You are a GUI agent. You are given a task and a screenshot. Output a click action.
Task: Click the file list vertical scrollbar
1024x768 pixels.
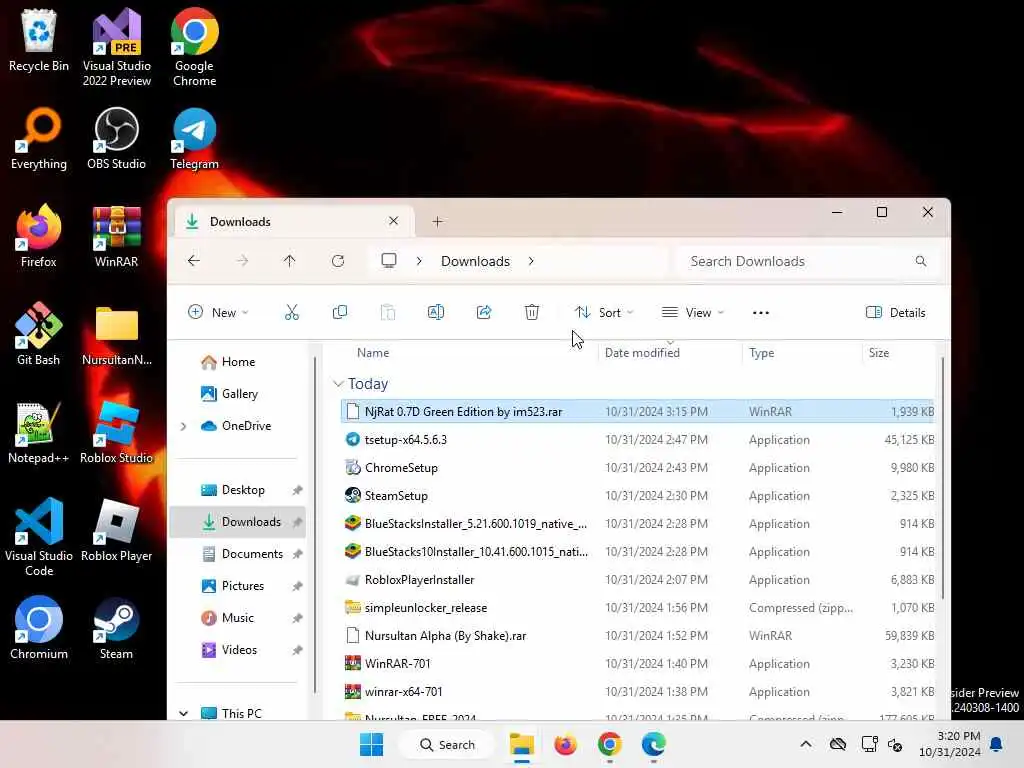(x=942, y=479)
